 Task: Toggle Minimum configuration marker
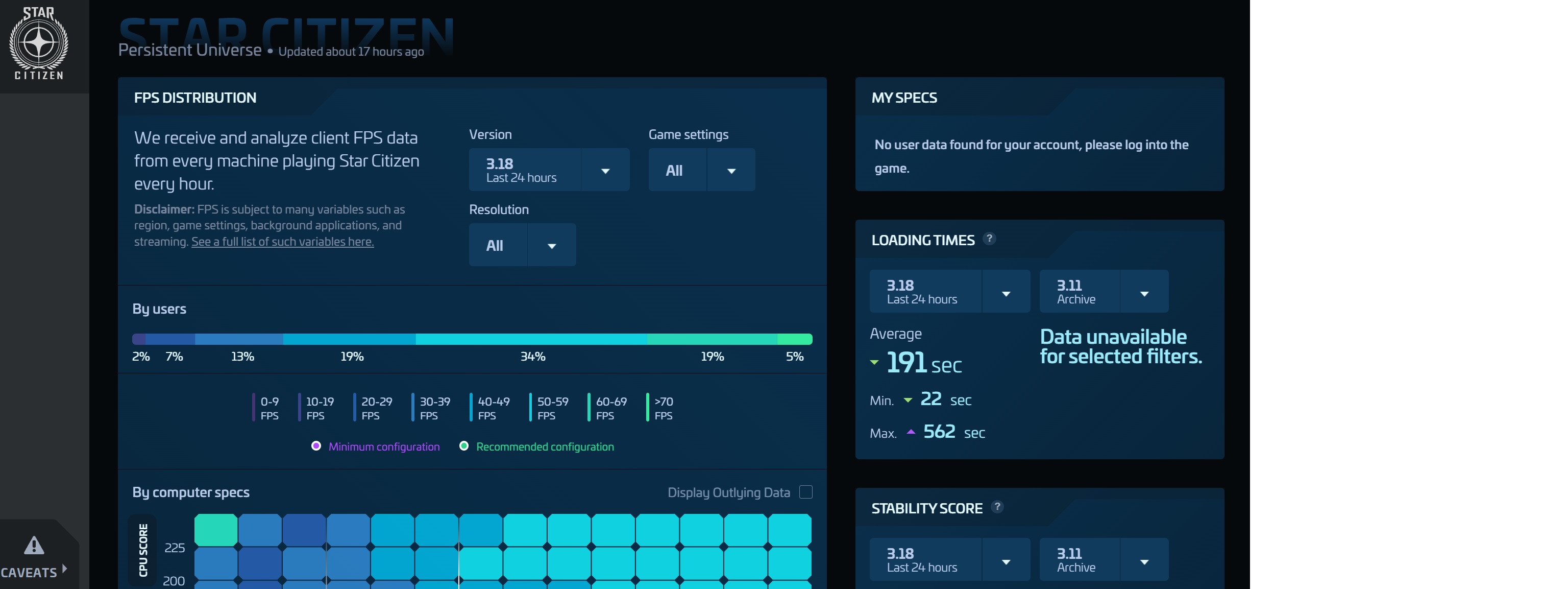click(x=316, y=446)
